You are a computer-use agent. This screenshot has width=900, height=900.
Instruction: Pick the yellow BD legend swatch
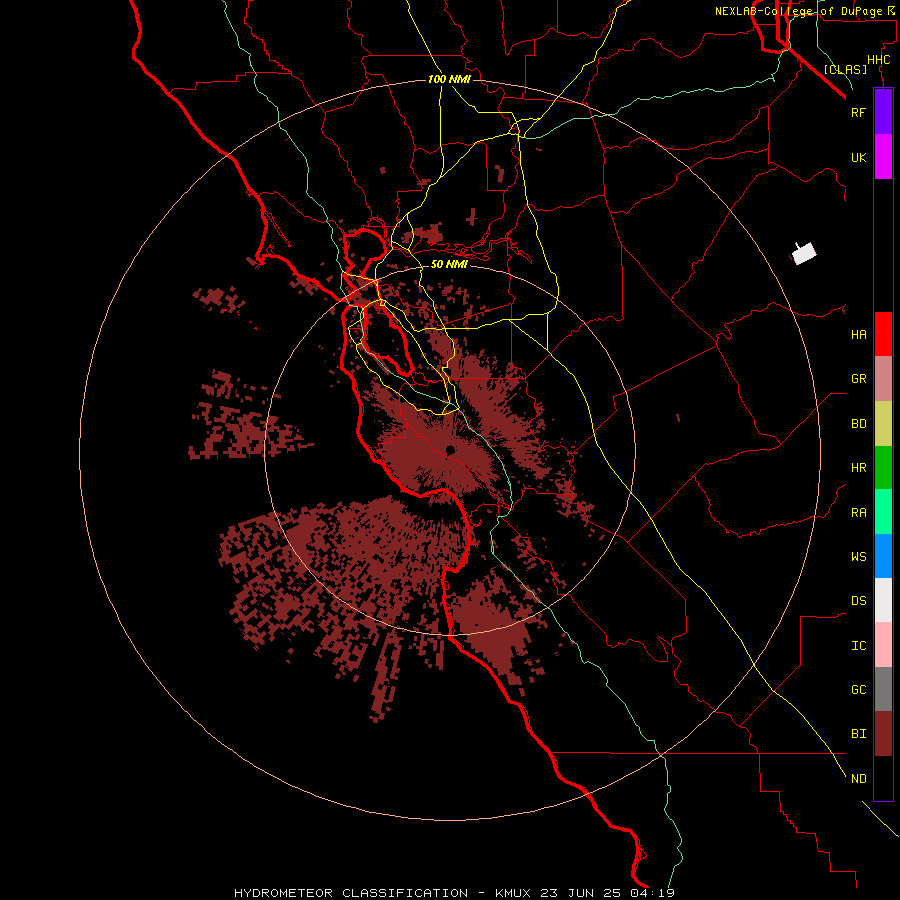(x=883, y=424)
